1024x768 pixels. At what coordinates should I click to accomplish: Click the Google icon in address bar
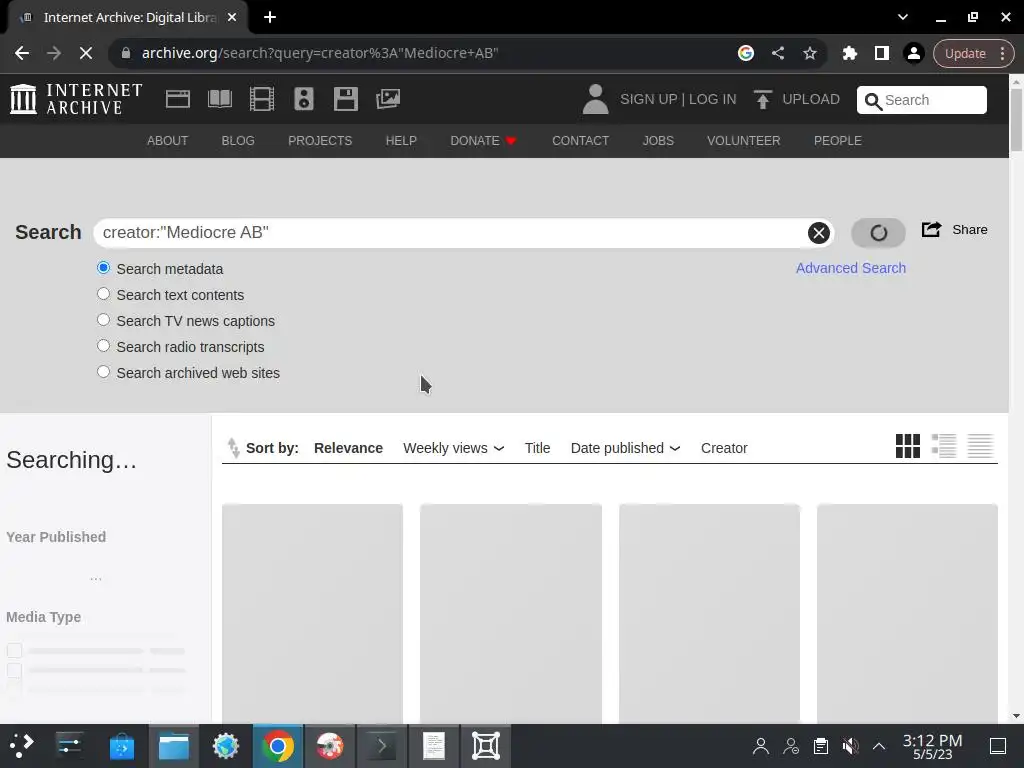[x=746, y=53]
